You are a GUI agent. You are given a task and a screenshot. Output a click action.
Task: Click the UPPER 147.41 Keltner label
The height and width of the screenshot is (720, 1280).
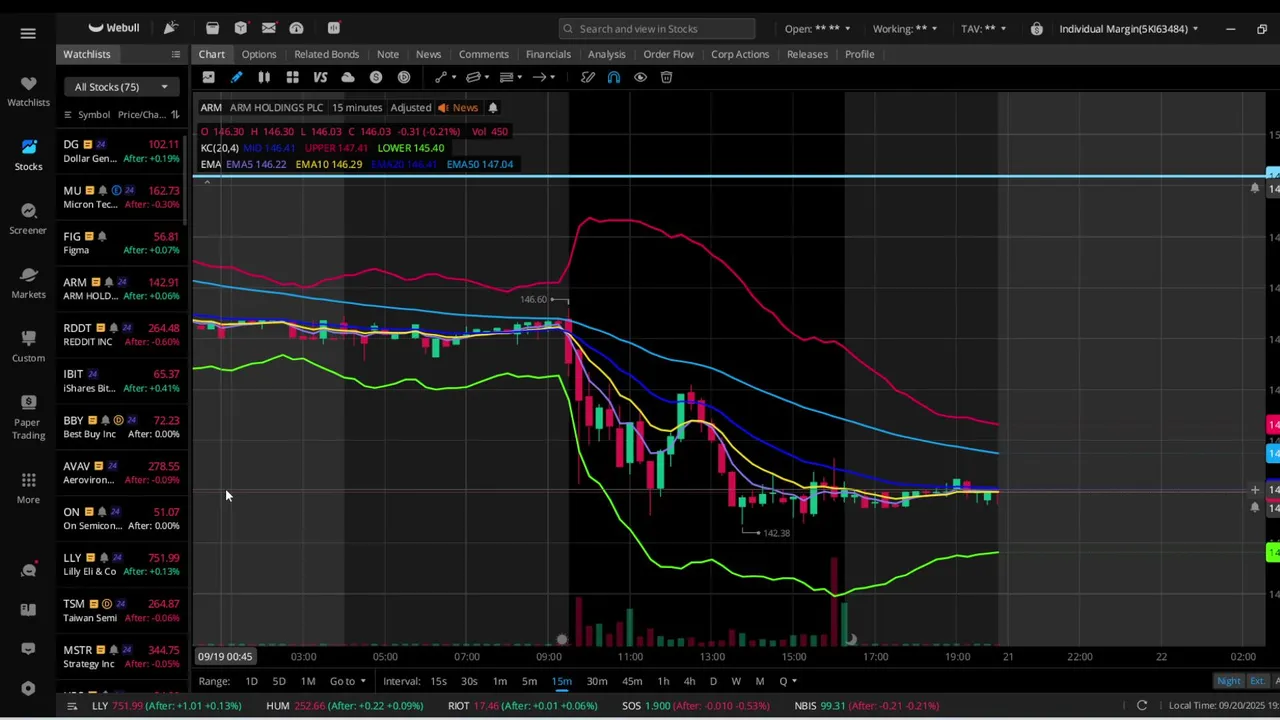[335, 148]
